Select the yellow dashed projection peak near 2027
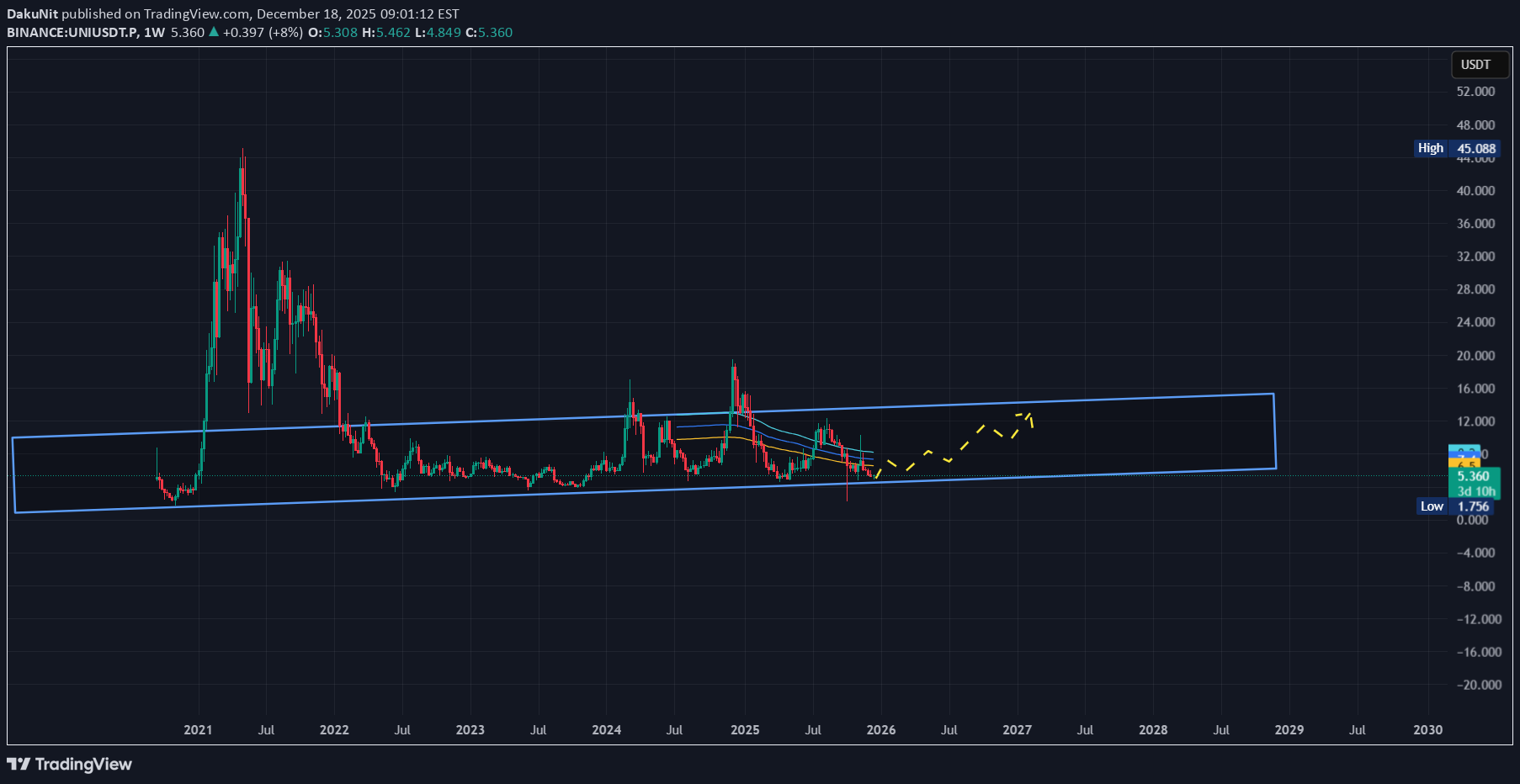Image resolution: width=1520 pixels, height=784 pixels. pos(1028,413)
